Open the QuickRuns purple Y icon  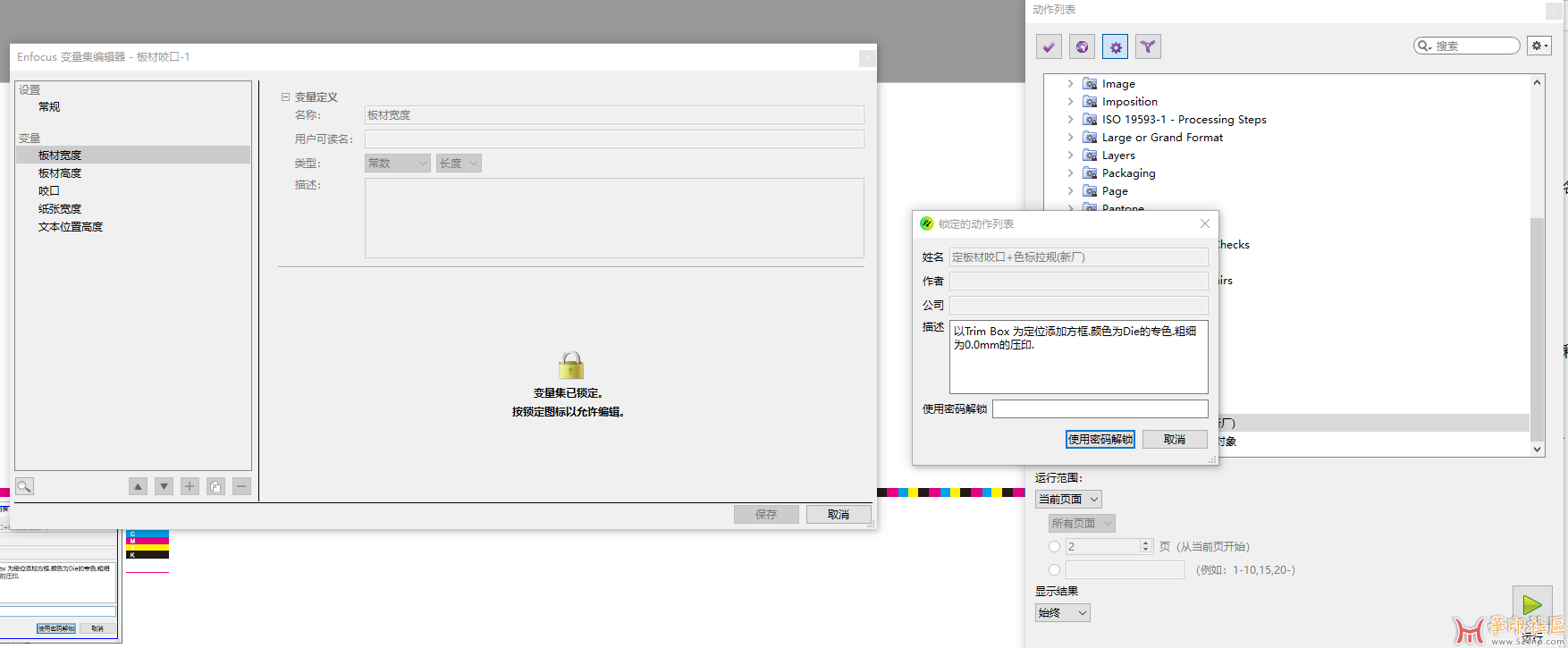tap(1148, 46)
